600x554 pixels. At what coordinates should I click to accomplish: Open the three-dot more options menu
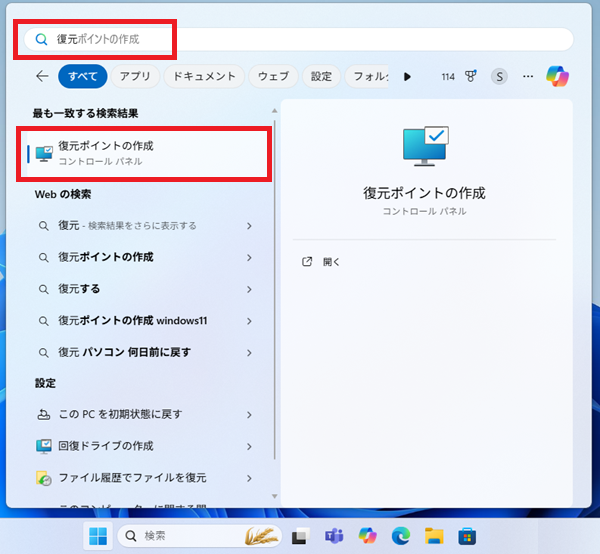528,77
